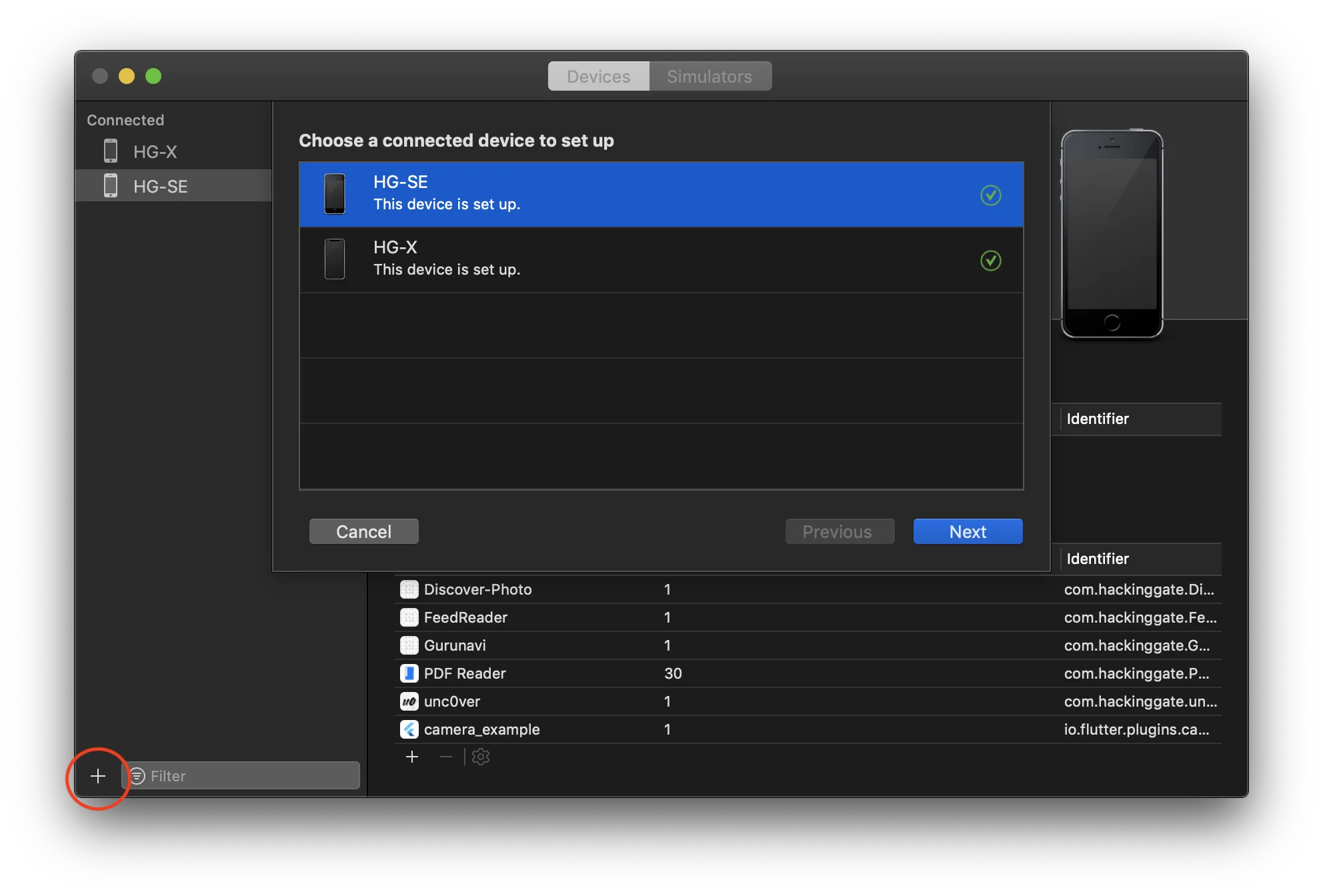Click the Next button in the setup dialog
This screenshot has width=1323, height=896.
[x=967, y=531]
